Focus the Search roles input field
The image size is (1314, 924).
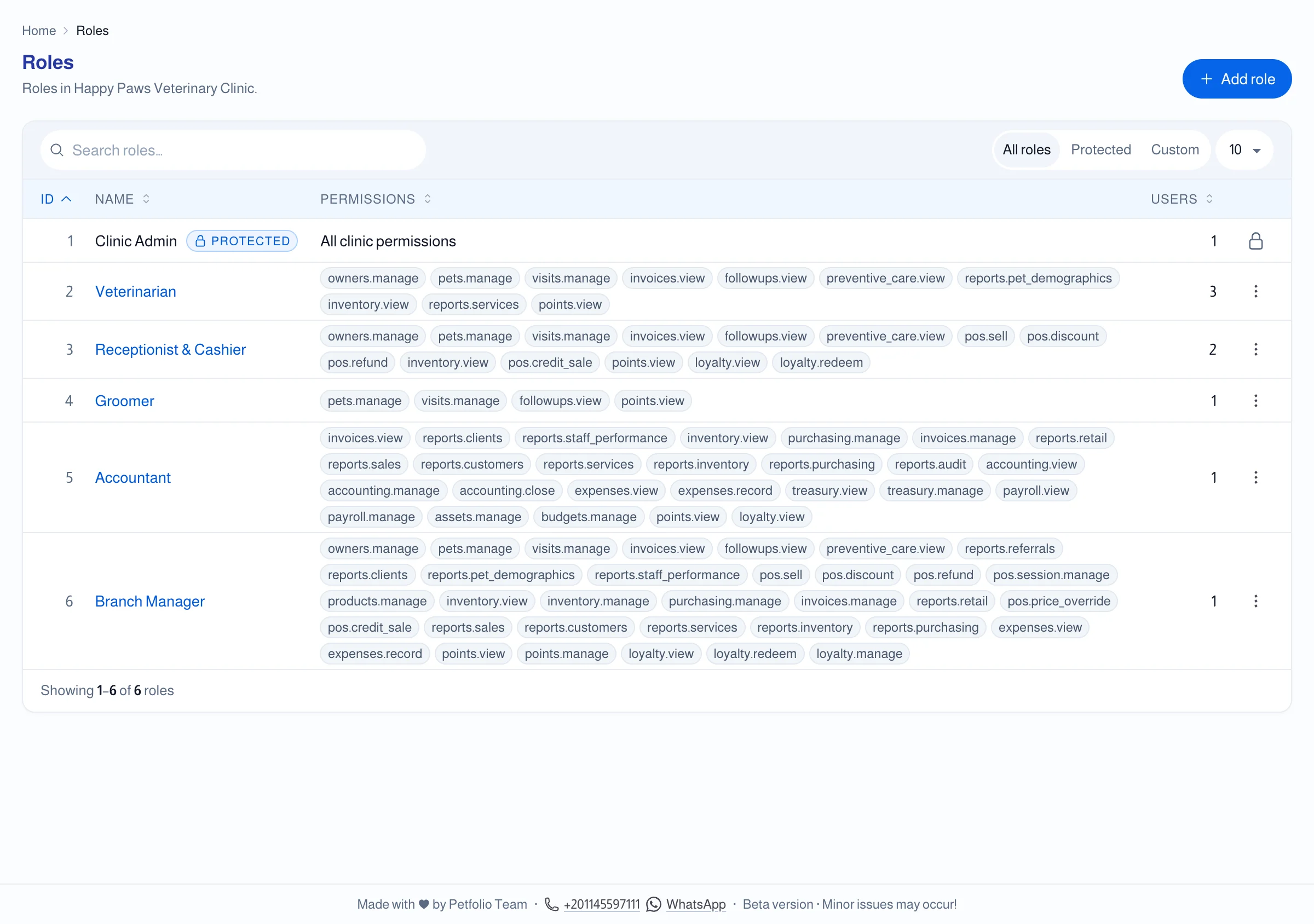[x=233, y=150]
